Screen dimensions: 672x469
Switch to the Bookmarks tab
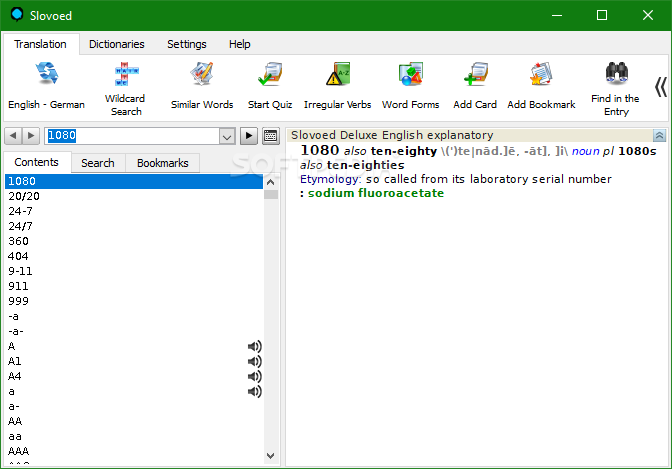(162, 163)
